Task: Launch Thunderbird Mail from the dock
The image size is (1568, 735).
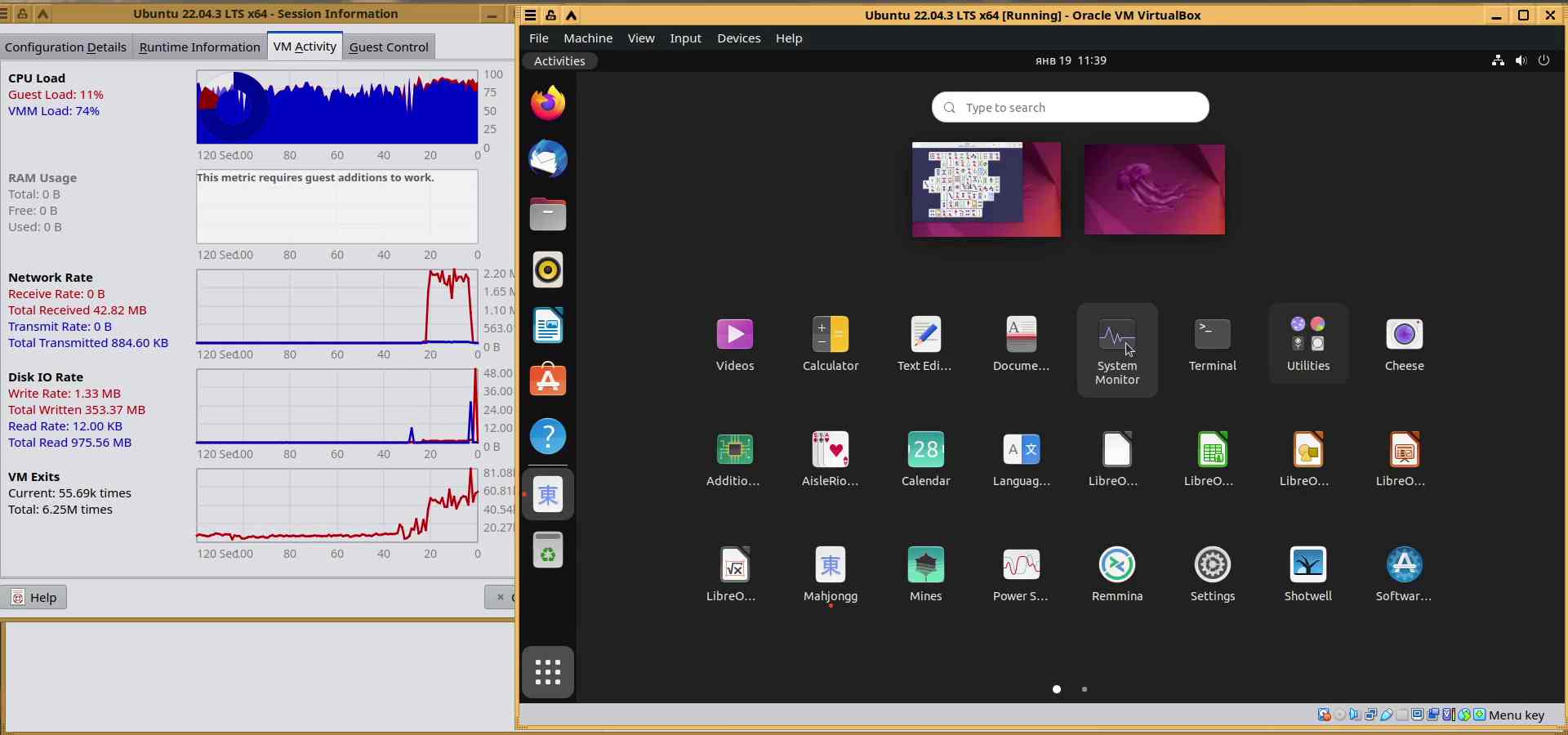Action: tap(548, 159)
